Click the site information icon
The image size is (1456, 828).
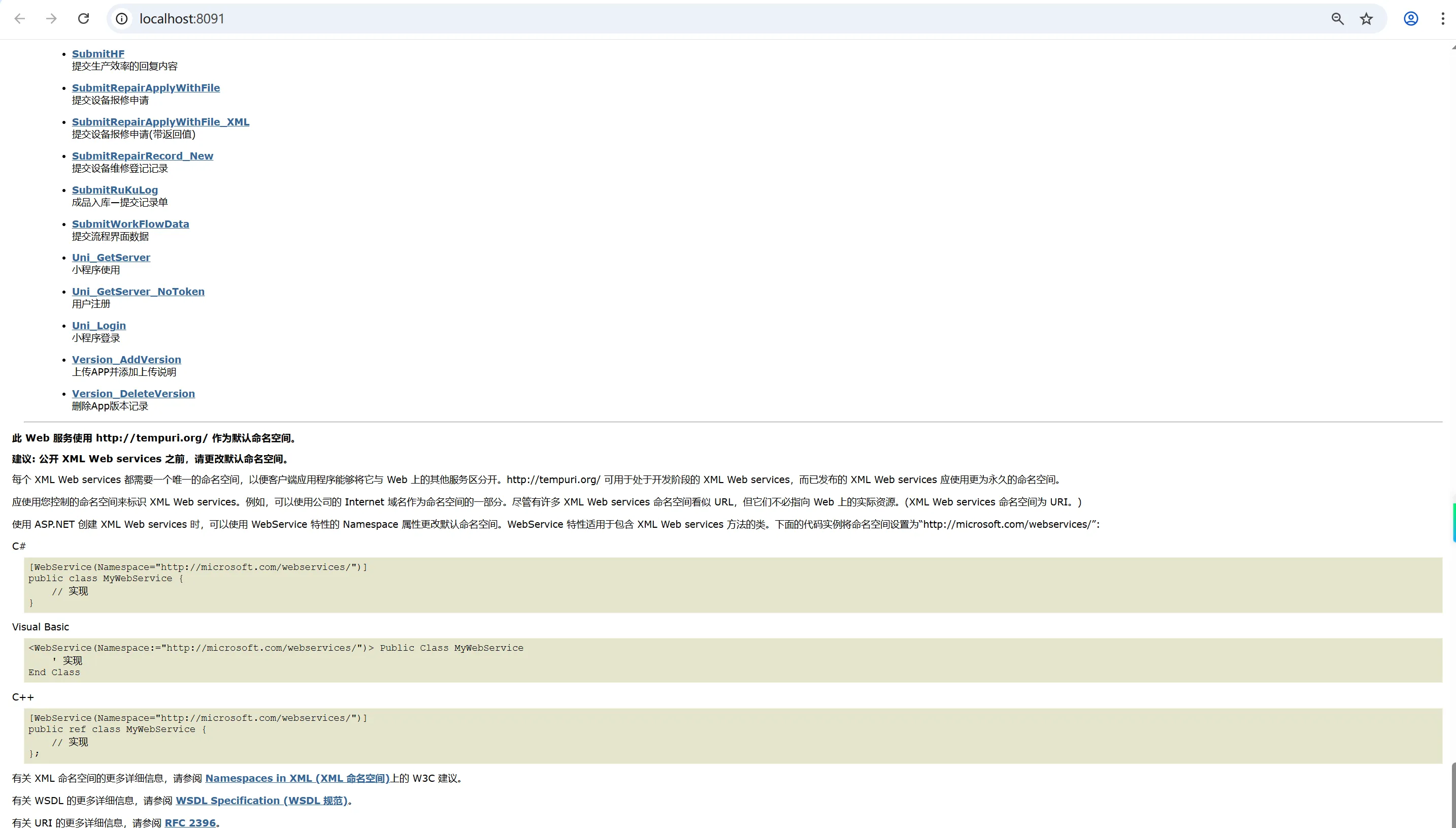pos(122,19)
